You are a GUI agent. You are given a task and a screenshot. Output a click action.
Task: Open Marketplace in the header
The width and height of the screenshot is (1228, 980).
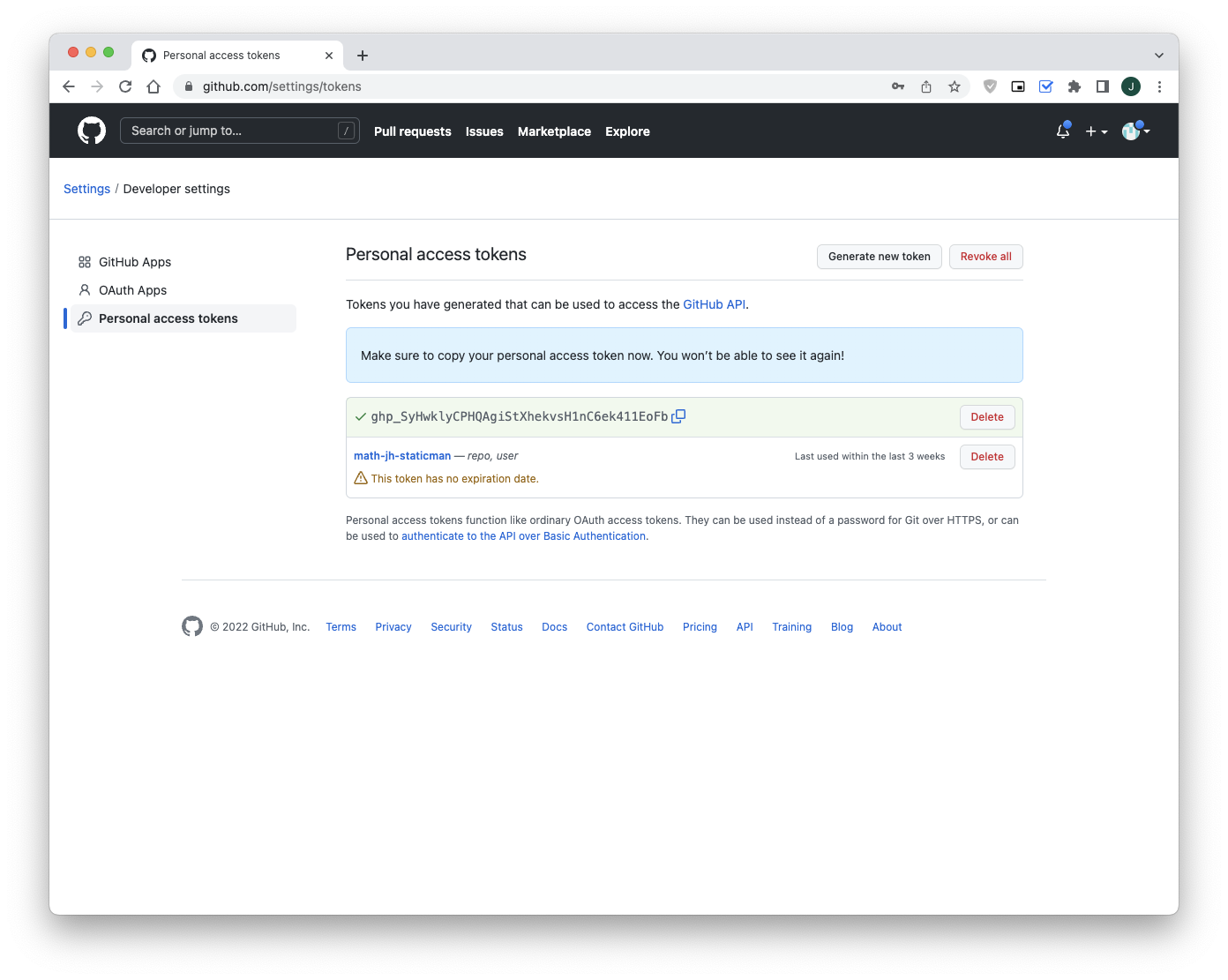pyautogui.click(x=554, y=131)
